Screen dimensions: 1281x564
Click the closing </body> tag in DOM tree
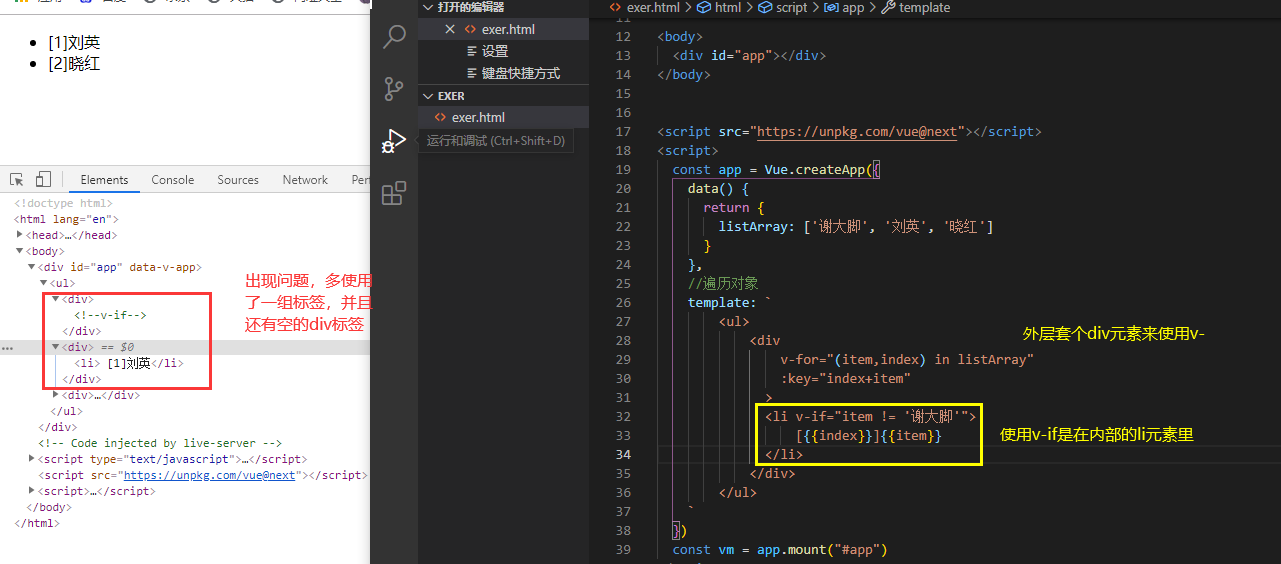pyautogui.click(x=47, y=507)
